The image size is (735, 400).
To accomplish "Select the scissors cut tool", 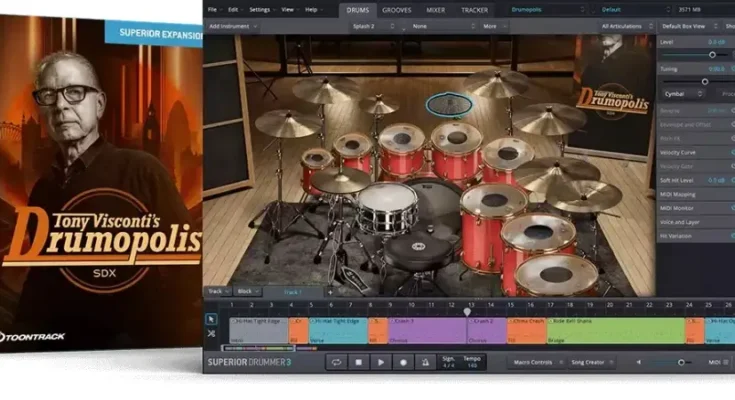I will [x=212, y=333].
